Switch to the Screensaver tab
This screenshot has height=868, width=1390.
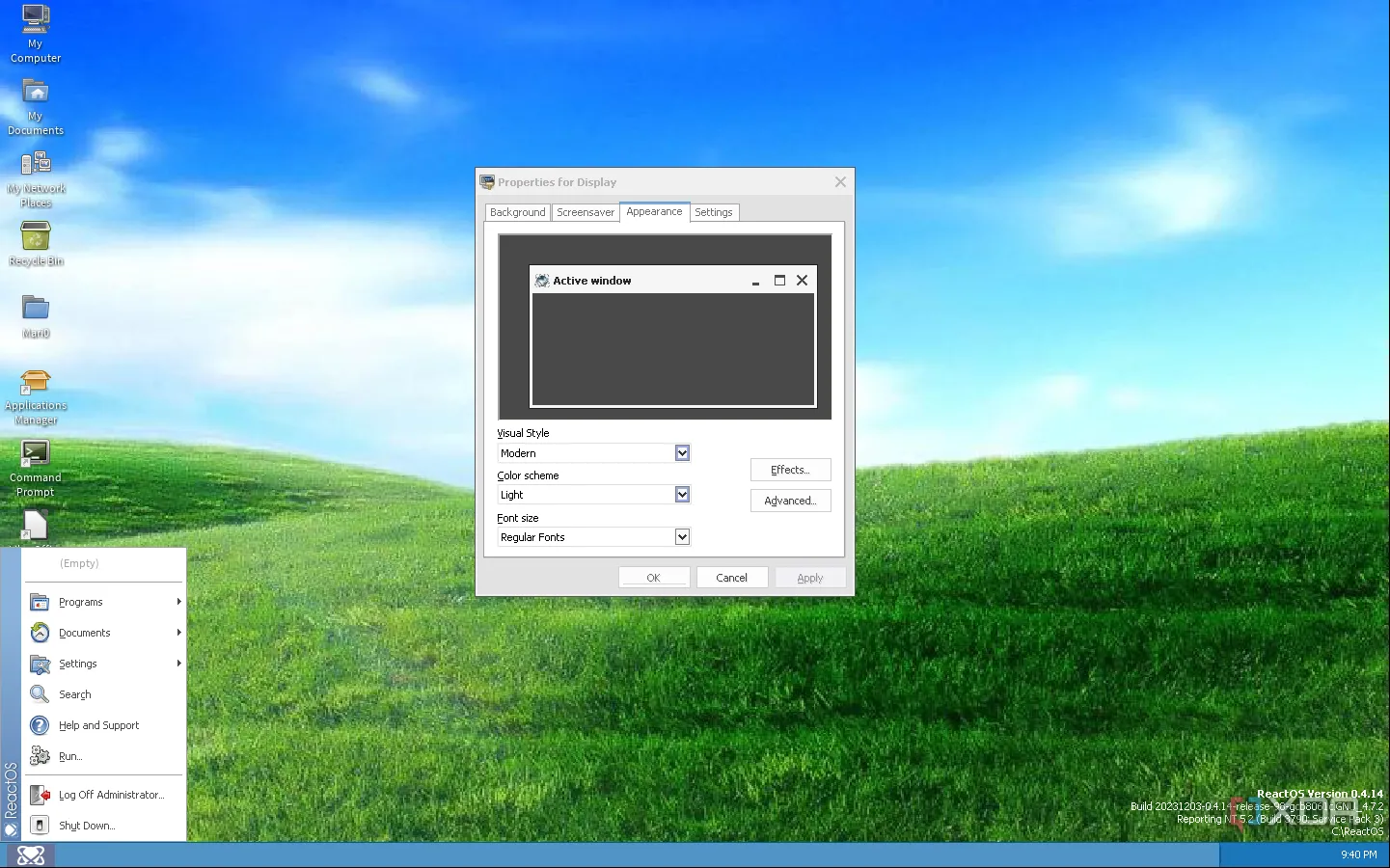coord(585,212)
